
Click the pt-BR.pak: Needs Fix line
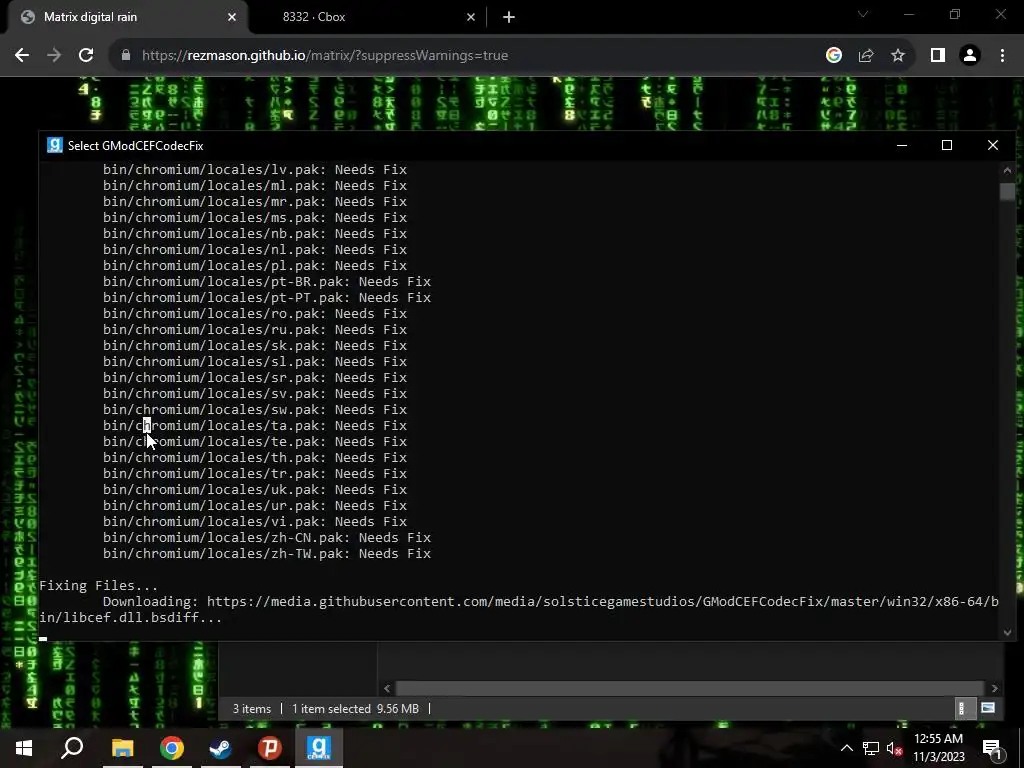coord(266,281)
